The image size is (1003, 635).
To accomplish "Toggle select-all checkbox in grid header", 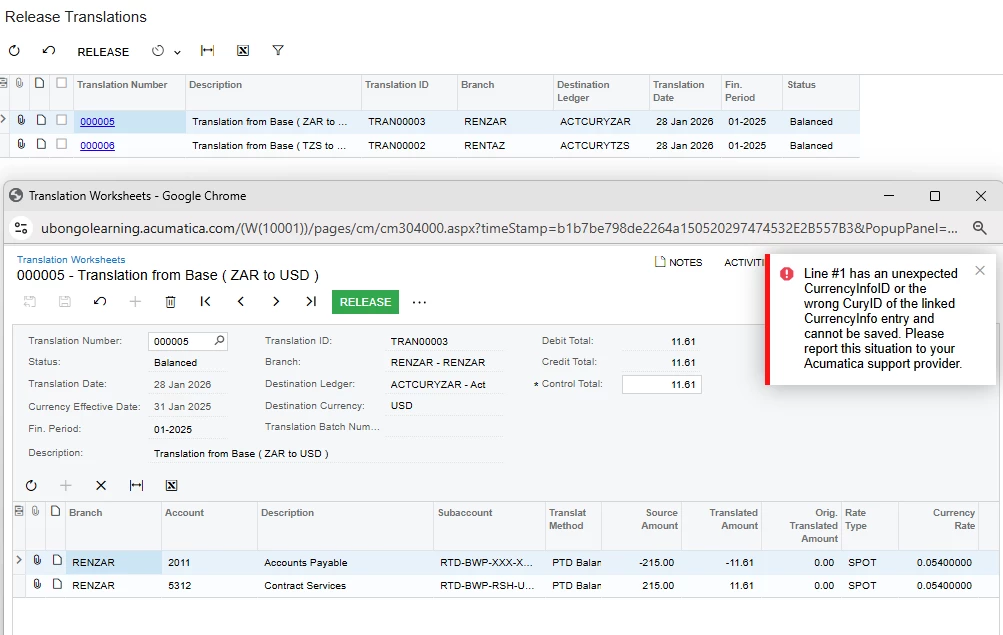I will point(61,83).
